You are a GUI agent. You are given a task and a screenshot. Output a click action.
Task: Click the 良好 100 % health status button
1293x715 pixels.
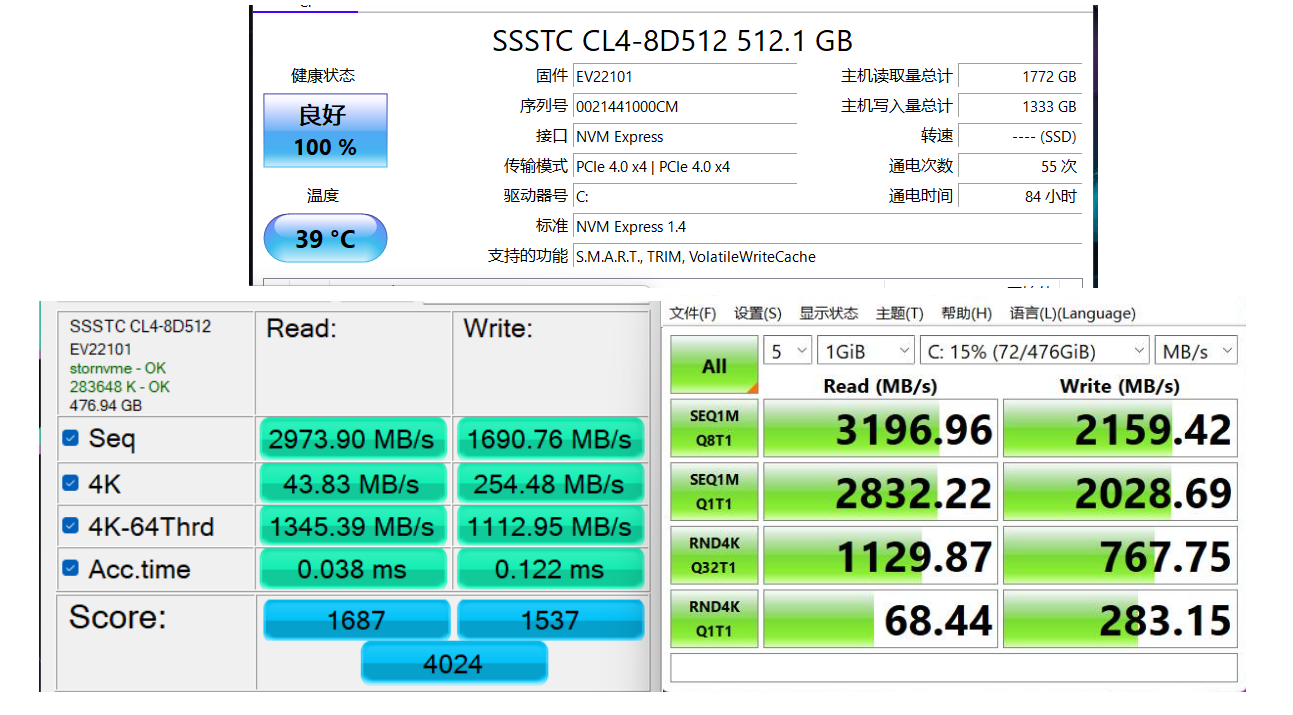pyautogui.click(x=325, y=131)
